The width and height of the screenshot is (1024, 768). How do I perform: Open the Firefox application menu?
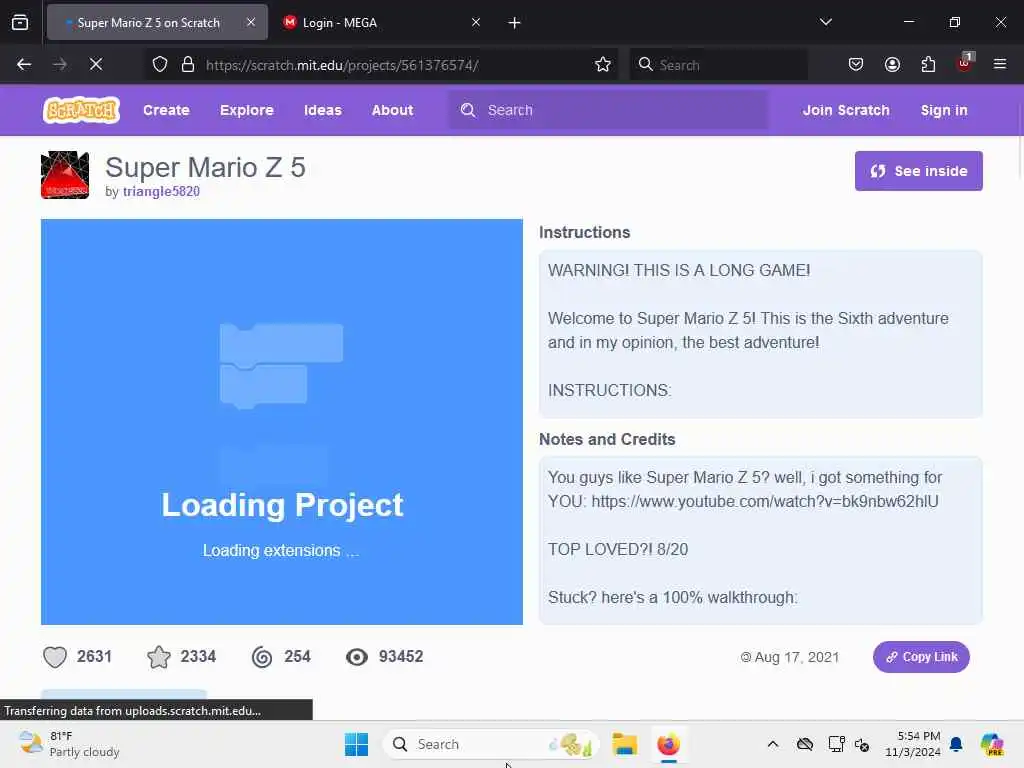pos(1000,64)
